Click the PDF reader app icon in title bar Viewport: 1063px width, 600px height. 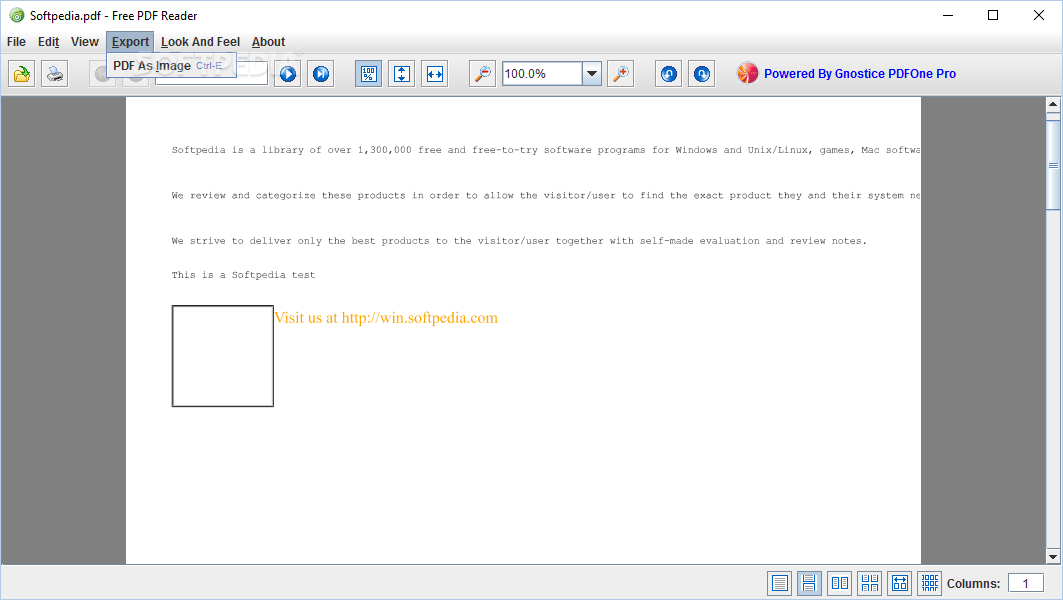tap(16, 16)
